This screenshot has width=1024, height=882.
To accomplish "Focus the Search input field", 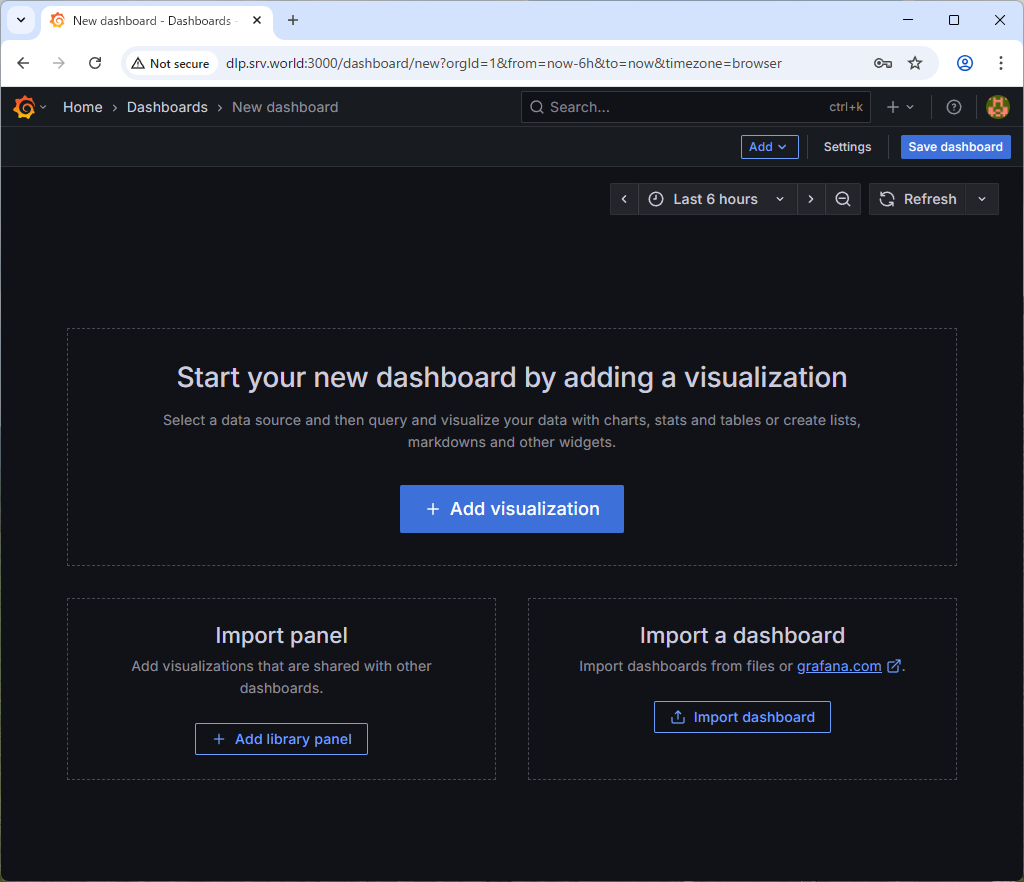I will (x=680, y=107).
